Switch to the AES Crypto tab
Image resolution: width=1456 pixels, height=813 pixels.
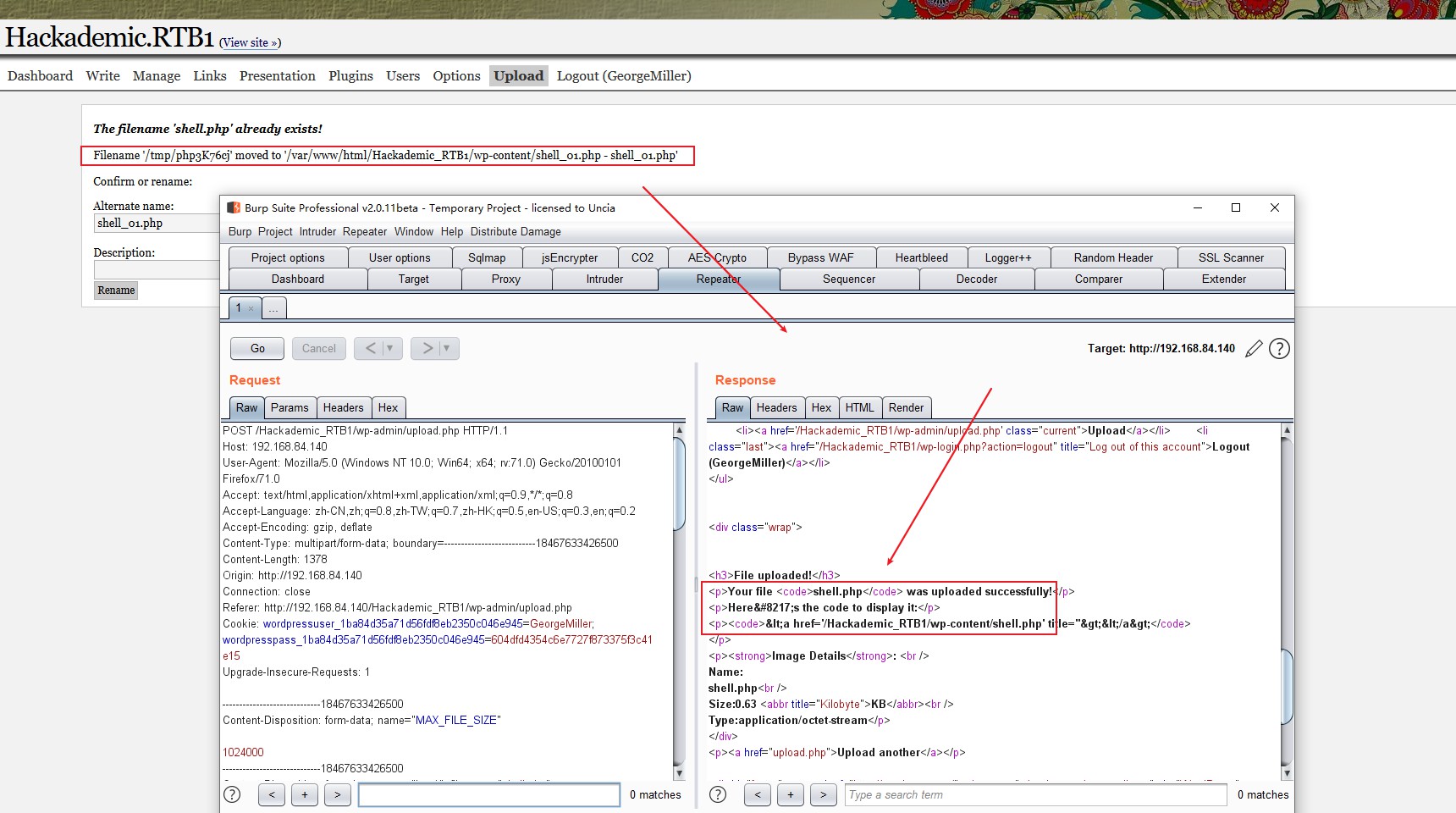click(717, 257)
